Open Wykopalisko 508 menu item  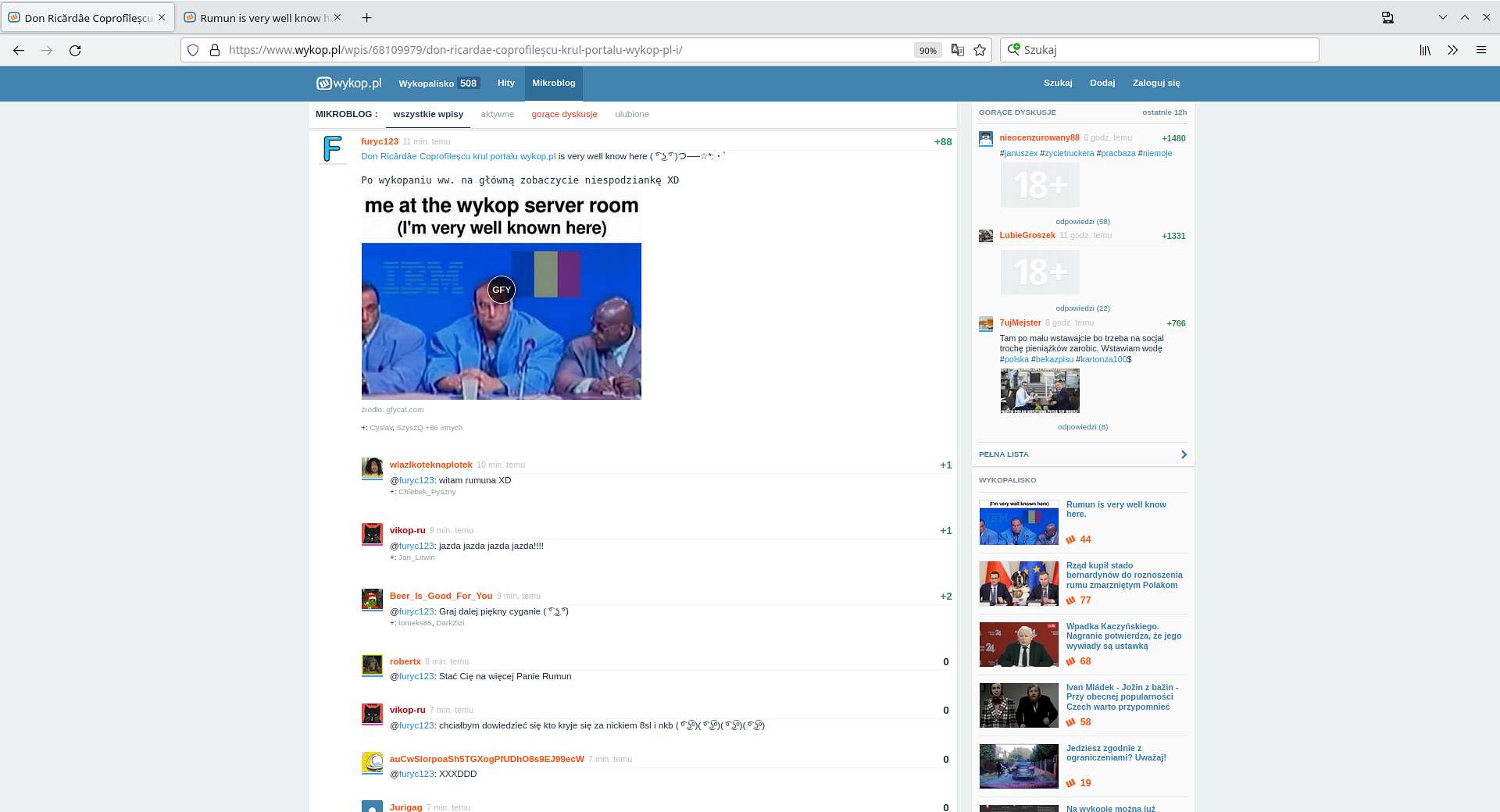coord(438,83)
